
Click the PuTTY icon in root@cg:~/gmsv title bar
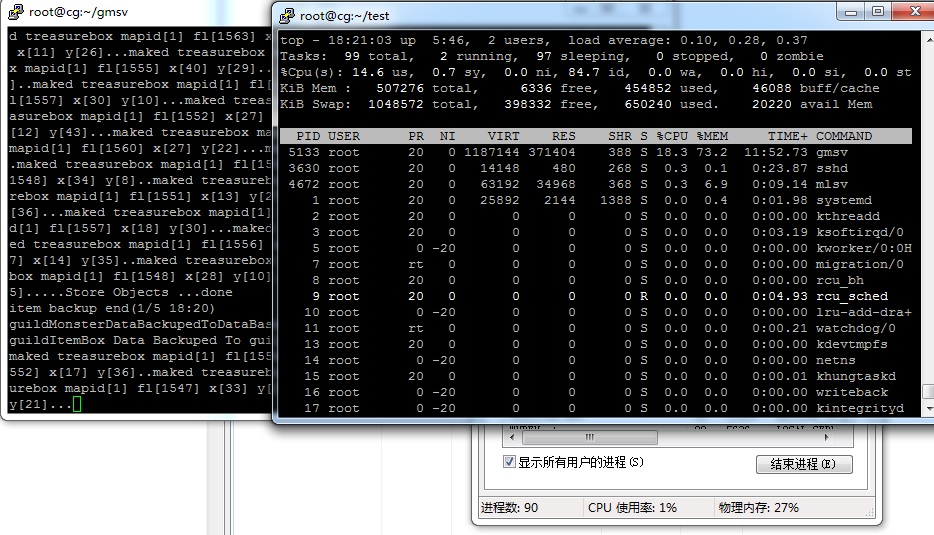pos(14,11)
